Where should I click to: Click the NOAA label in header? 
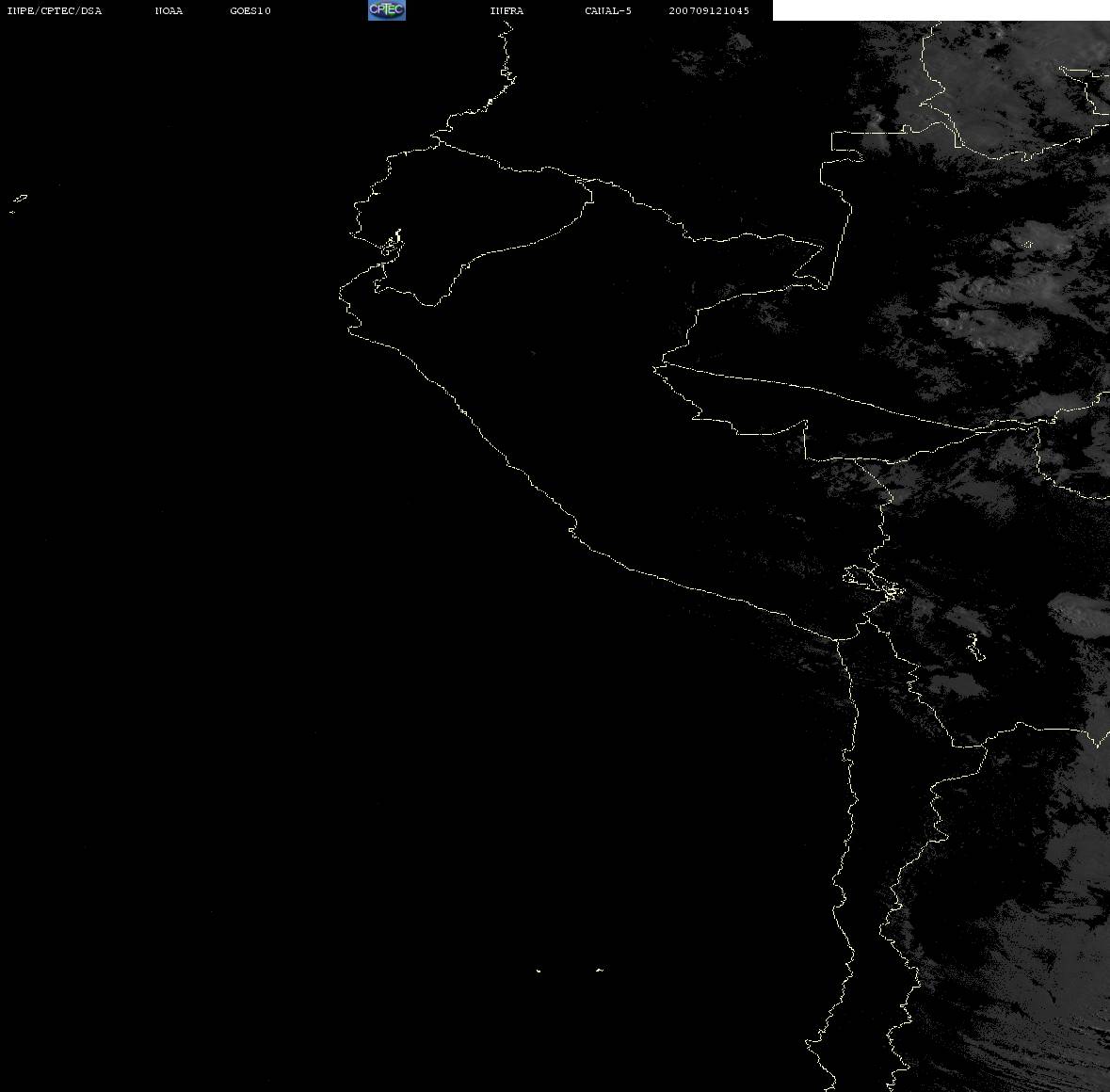point(169,10)
